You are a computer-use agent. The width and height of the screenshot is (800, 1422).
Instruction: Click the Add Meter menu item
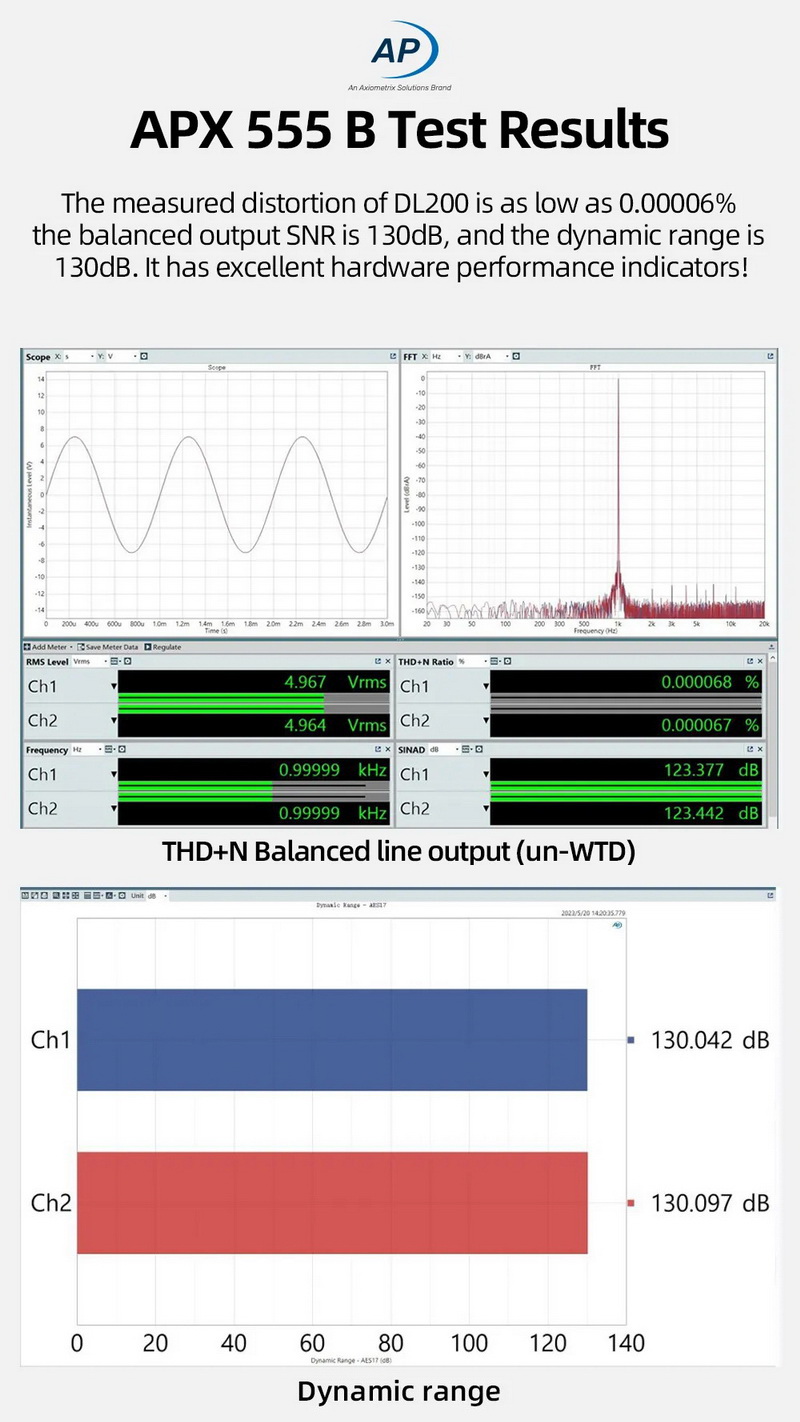(44, 647)
